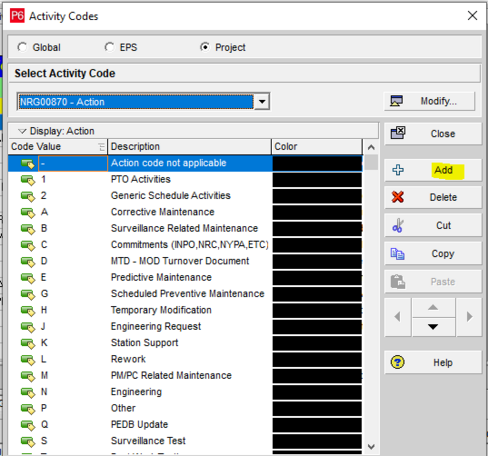Click the Modify... button
The width and height of the screenshot is (488, 456).
[x=429, y=101]
